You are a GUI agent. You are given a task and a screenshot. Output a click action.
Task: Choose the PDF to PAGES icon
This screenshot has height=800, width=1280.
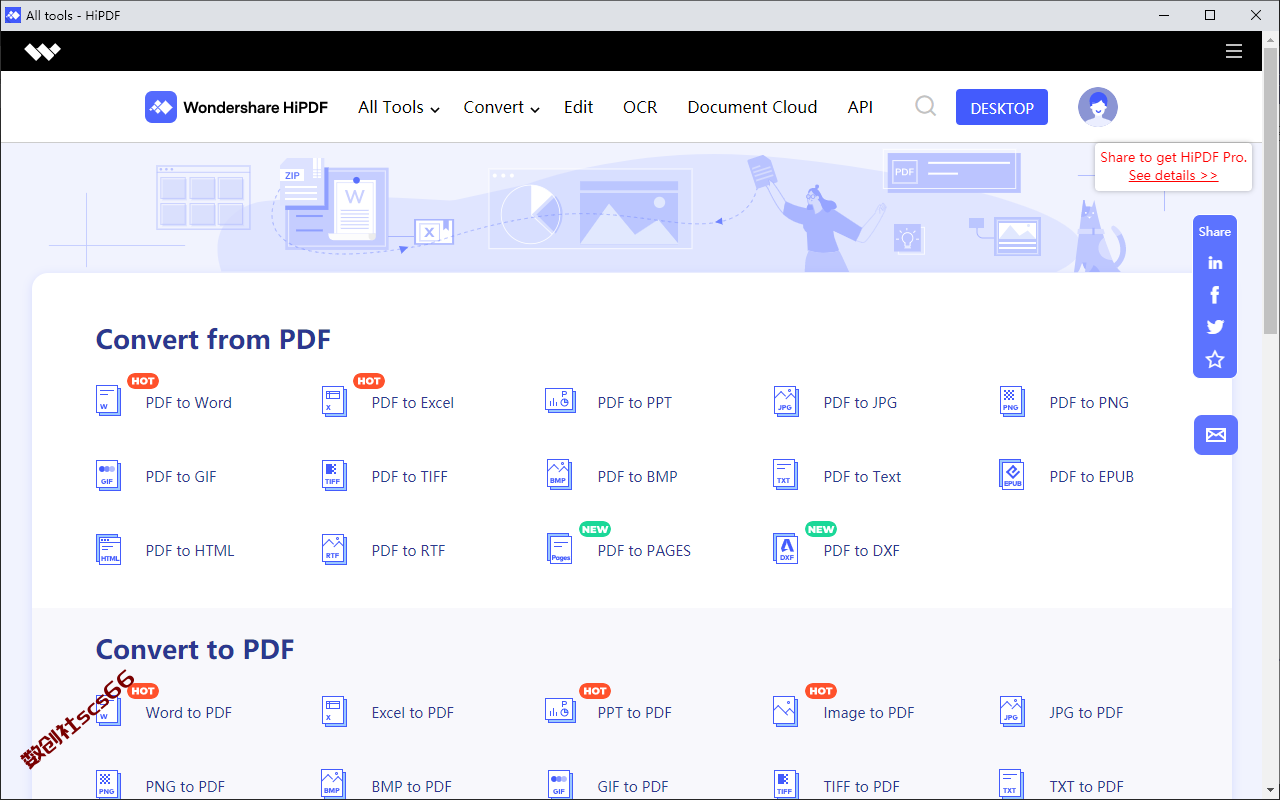[560, 550]
